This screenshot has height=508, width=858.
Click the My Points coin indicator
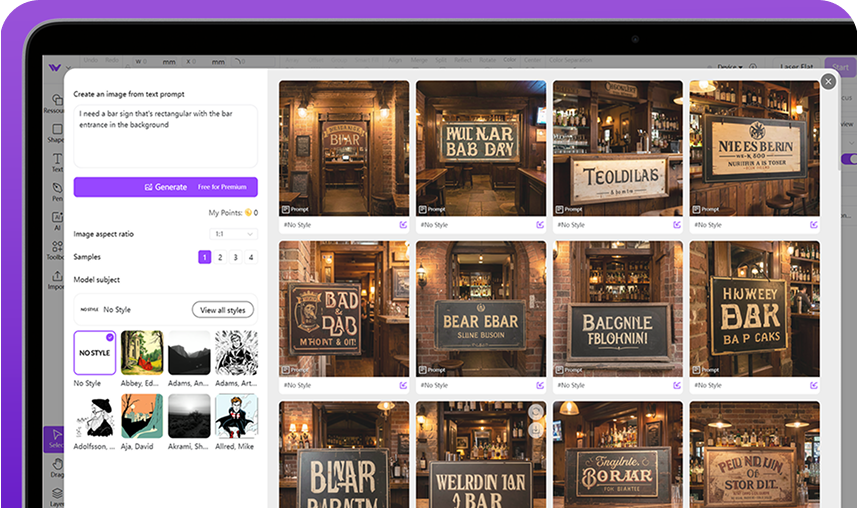click(248, 212)
